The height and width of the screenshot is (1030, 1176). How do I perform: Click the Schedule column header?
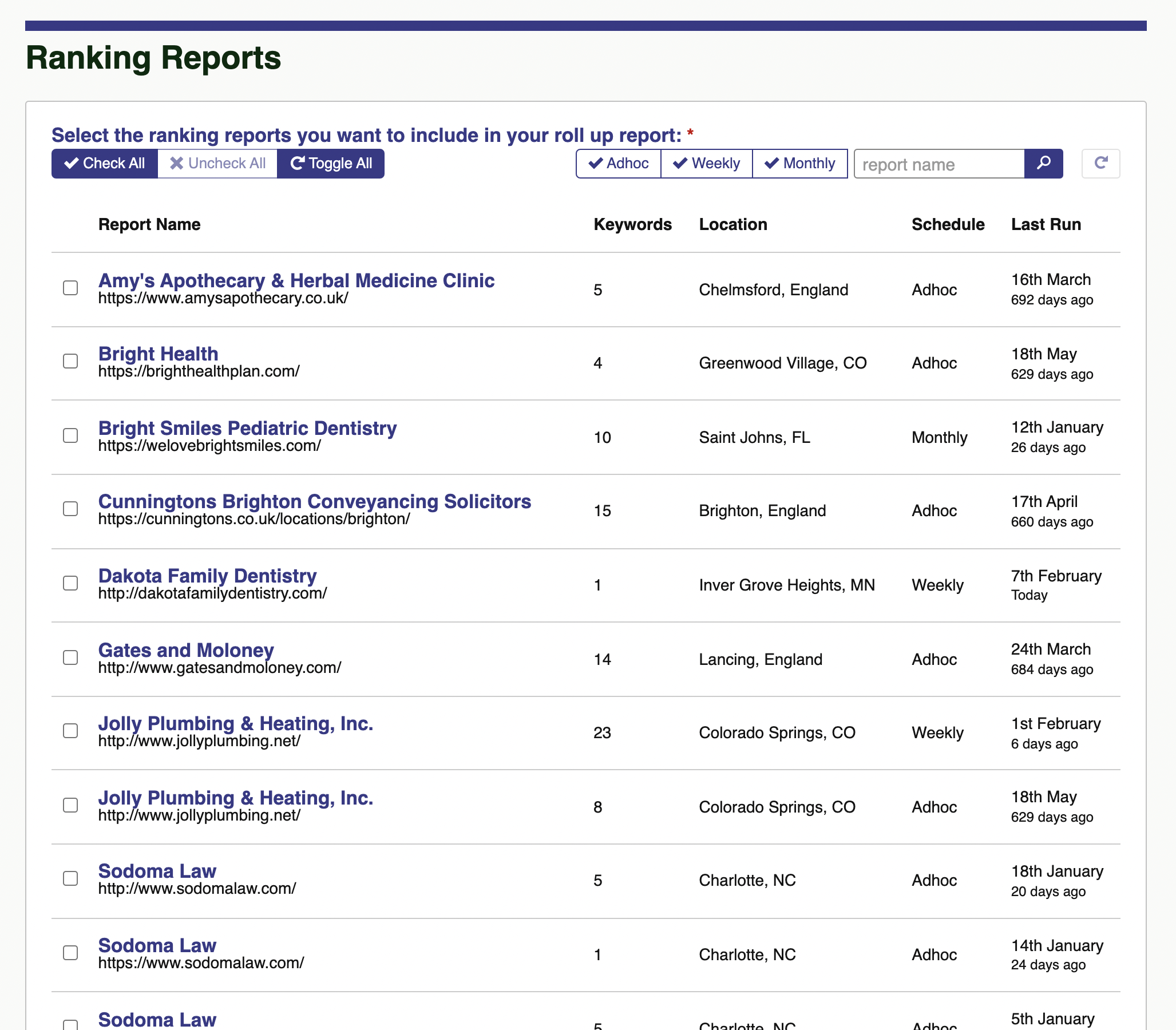coord(948,224)
